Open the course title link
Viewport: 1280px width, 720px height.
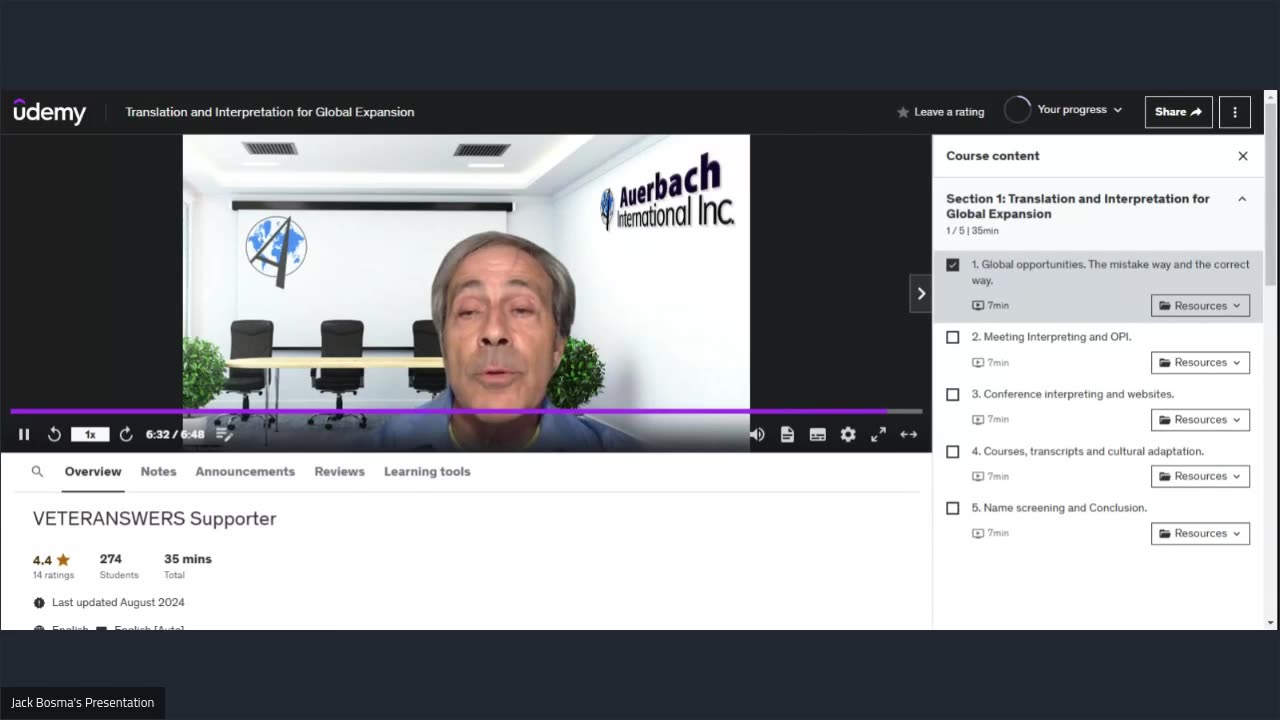(x=270, y=112)
